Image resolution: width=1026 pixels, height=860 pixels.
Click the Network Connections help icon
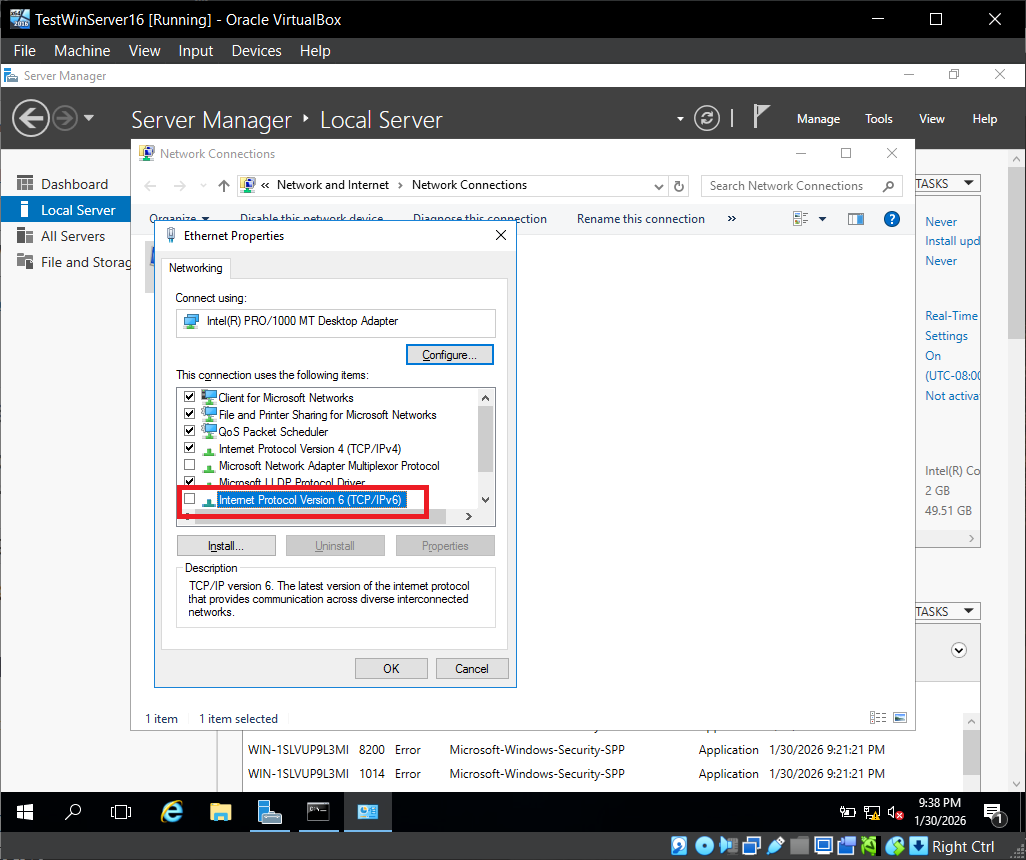891,219
